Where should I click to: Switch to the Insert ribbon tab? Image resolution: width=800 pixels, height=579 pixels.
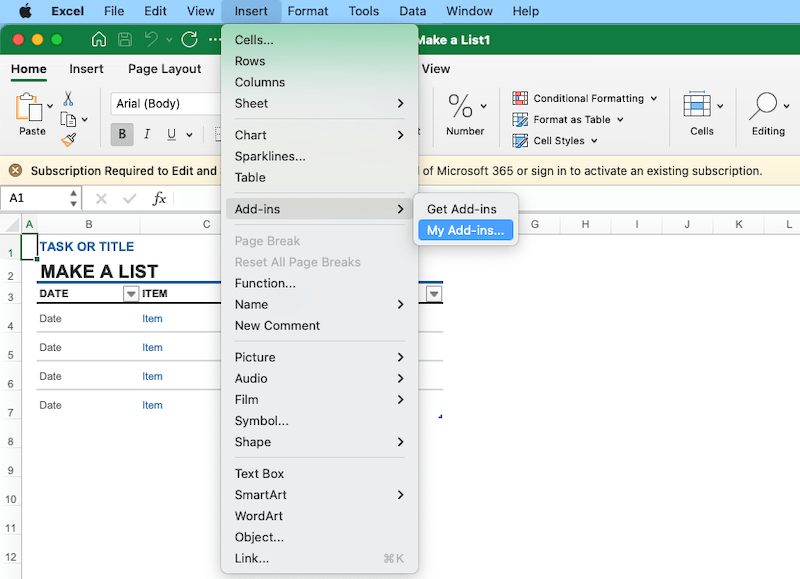tap(86, 69)
